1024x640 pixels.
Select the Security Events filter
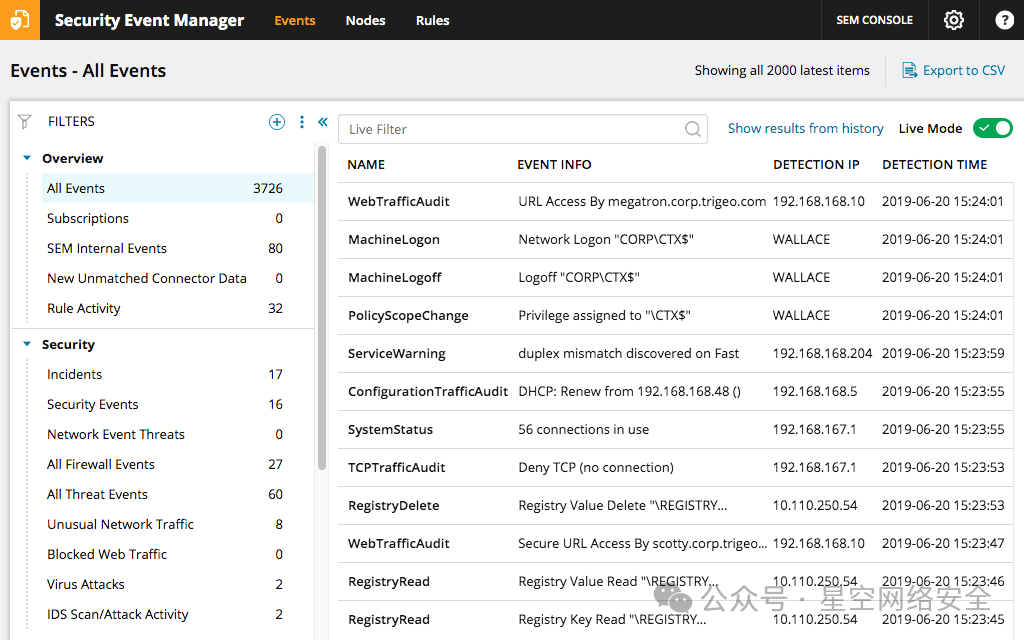coord(178,404)
